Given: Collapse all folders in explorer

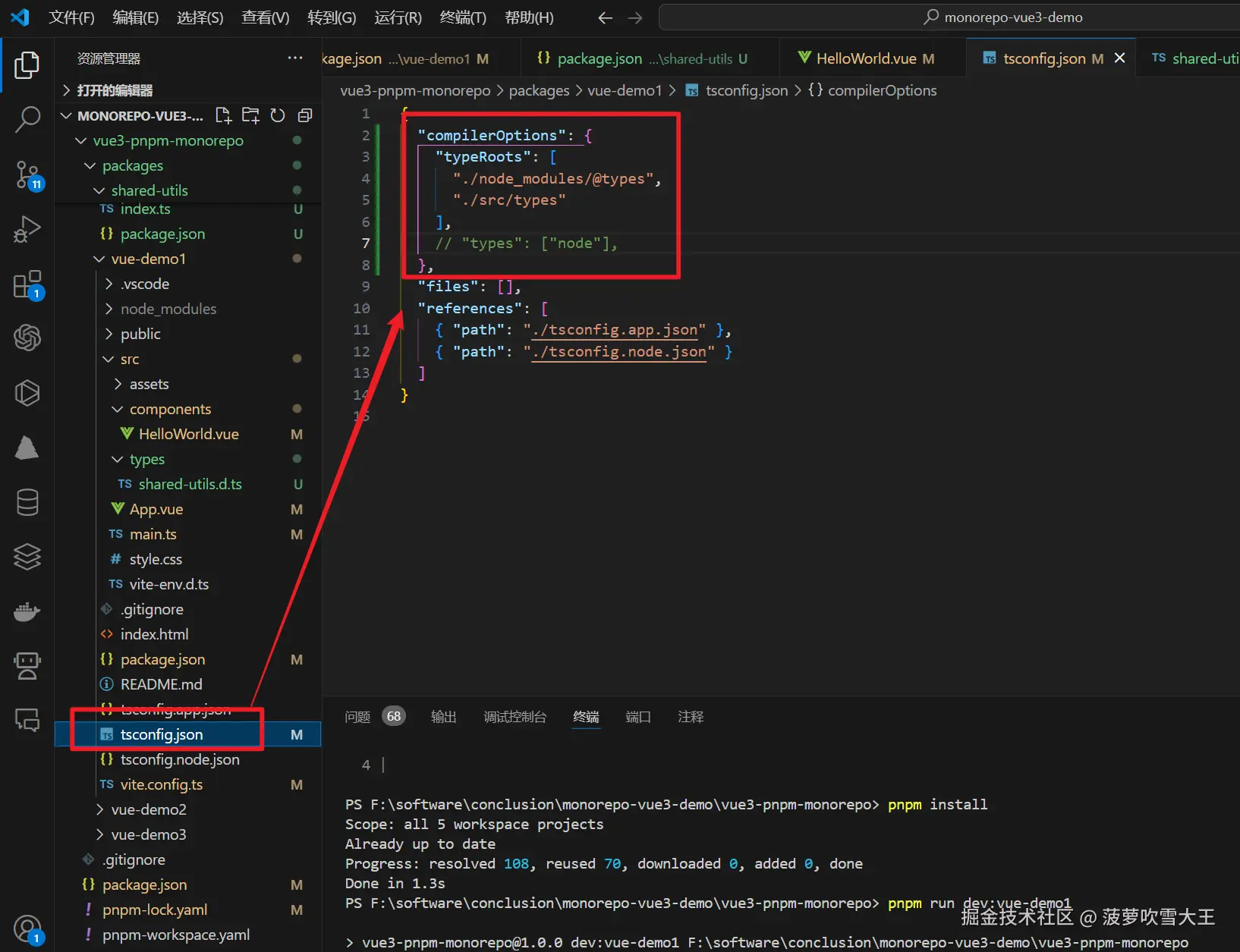Looking at the screenshot, I should click(305, 115).
